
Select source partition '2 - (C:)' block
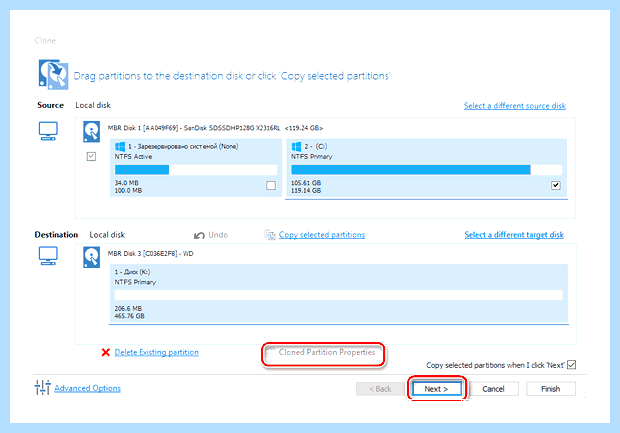point(426,168)
